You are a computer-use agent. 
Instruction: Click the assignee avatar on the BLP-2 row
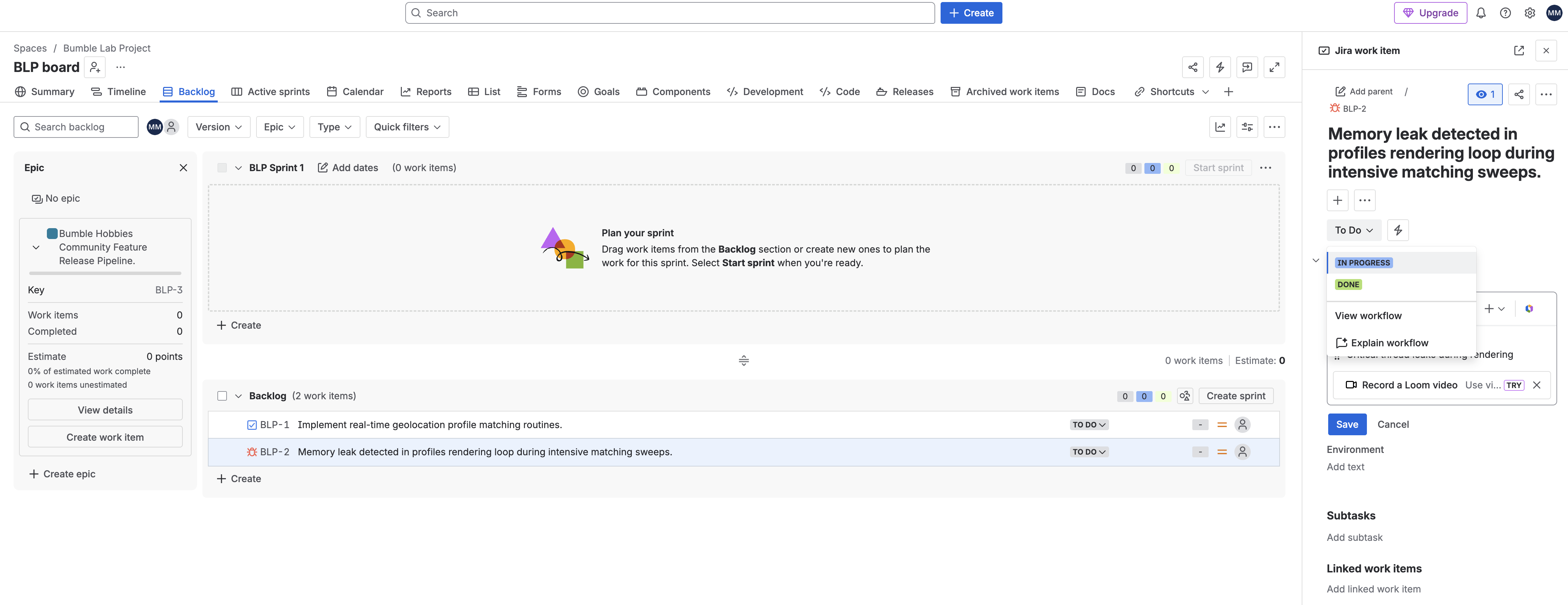pyautogui.click(x=1242, y=452)
